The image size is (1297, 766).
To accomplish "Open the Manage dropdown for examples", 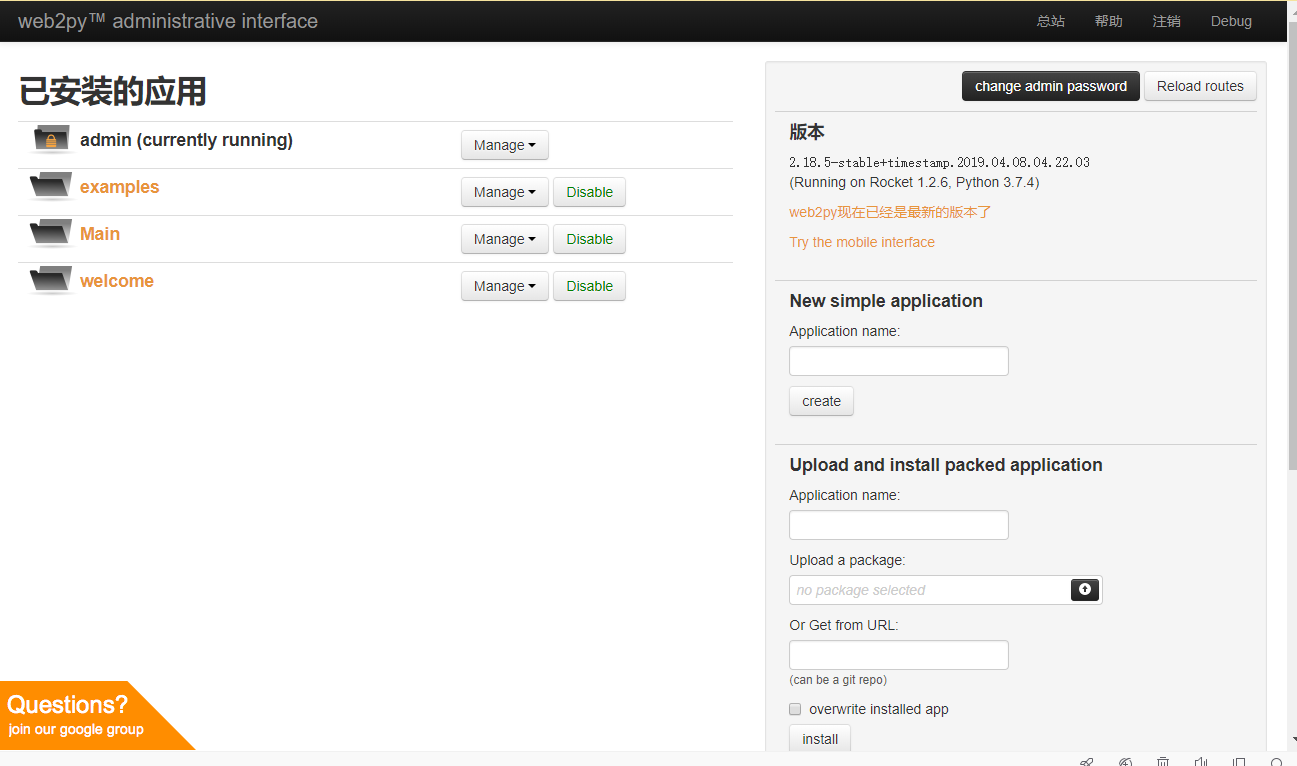I will tap(504, 192).
